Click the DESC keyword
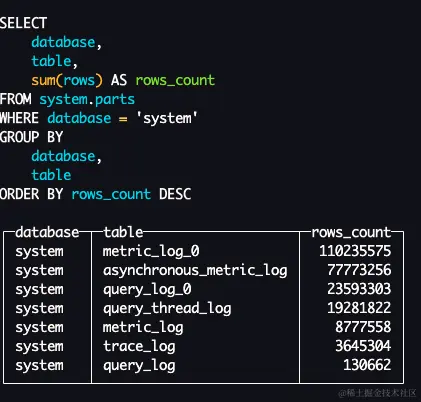Screen dimensions: 421x402 click(175, 194)
